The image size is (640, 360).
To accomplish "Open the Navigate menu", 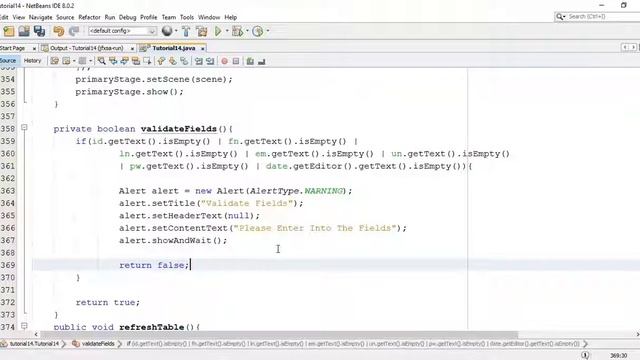I will [x=40, y=17].
